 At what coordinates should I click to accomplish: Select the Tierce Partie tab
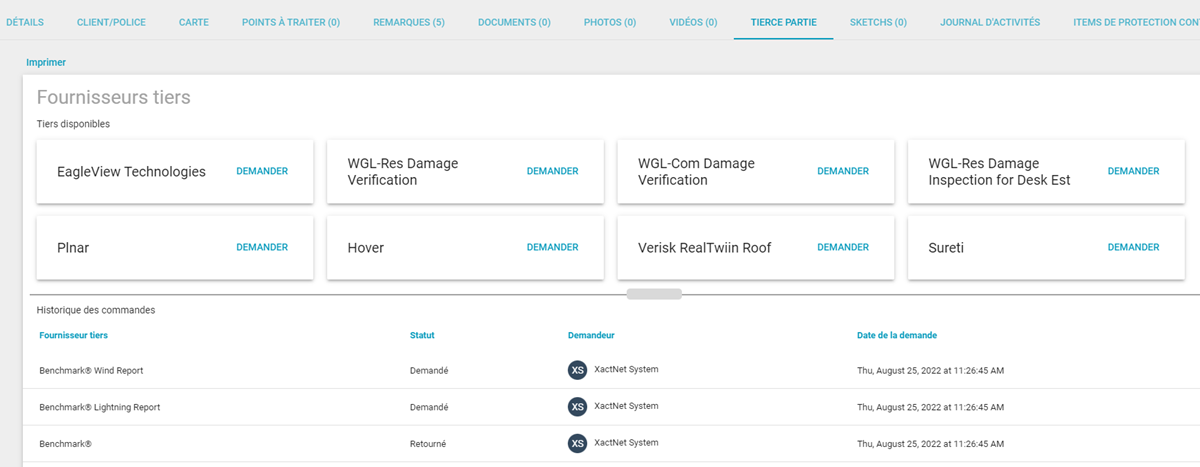pyautogui.click(x=784, y=21)
